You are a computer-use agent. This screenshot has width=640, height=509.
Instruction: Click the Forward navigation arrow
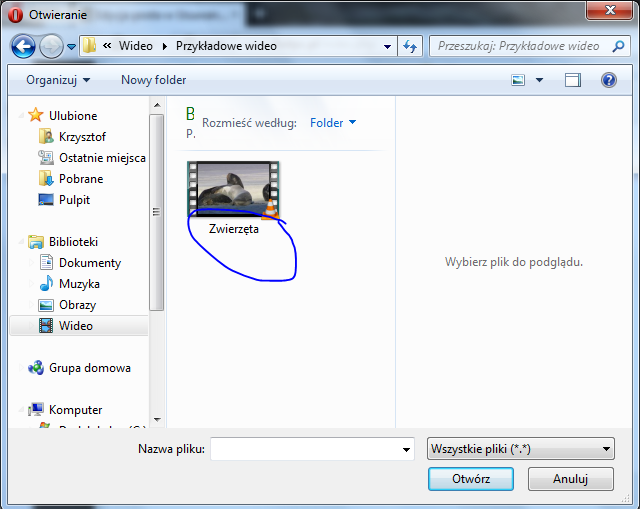pos(51,47)
